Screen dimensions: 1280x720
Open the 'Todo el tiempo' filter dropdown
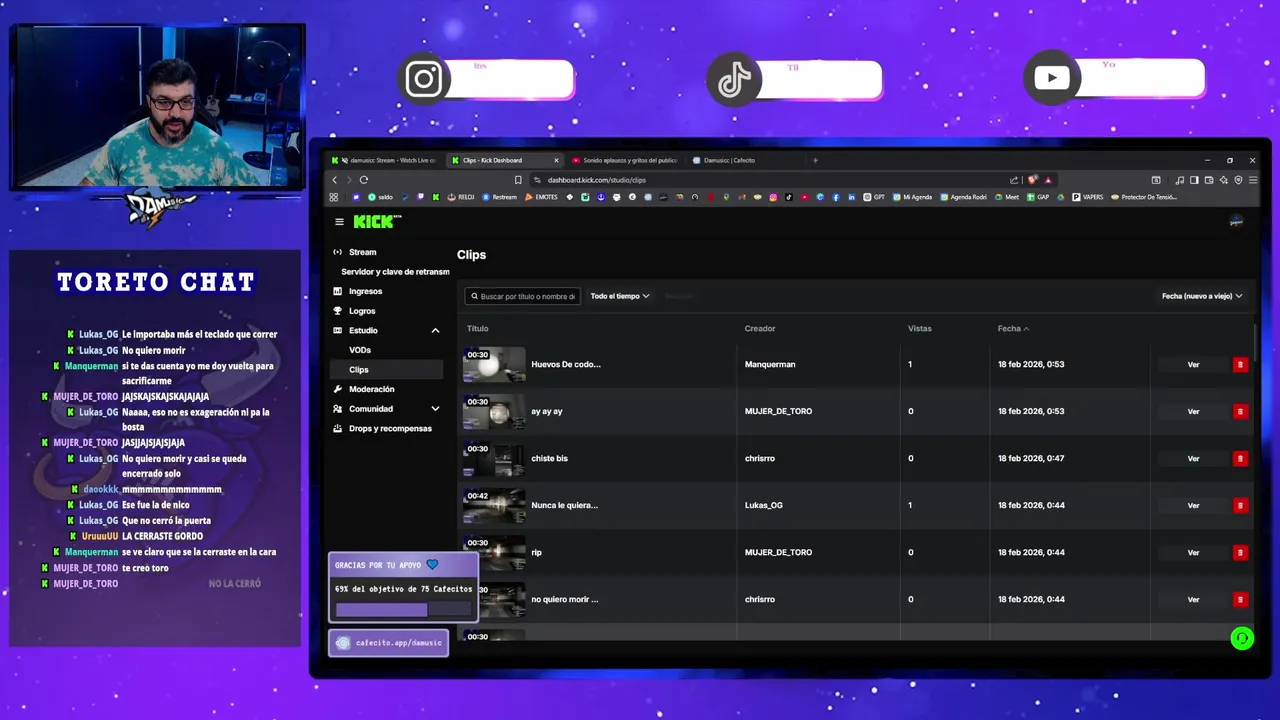pyautogui.click(x=620, y=296)
